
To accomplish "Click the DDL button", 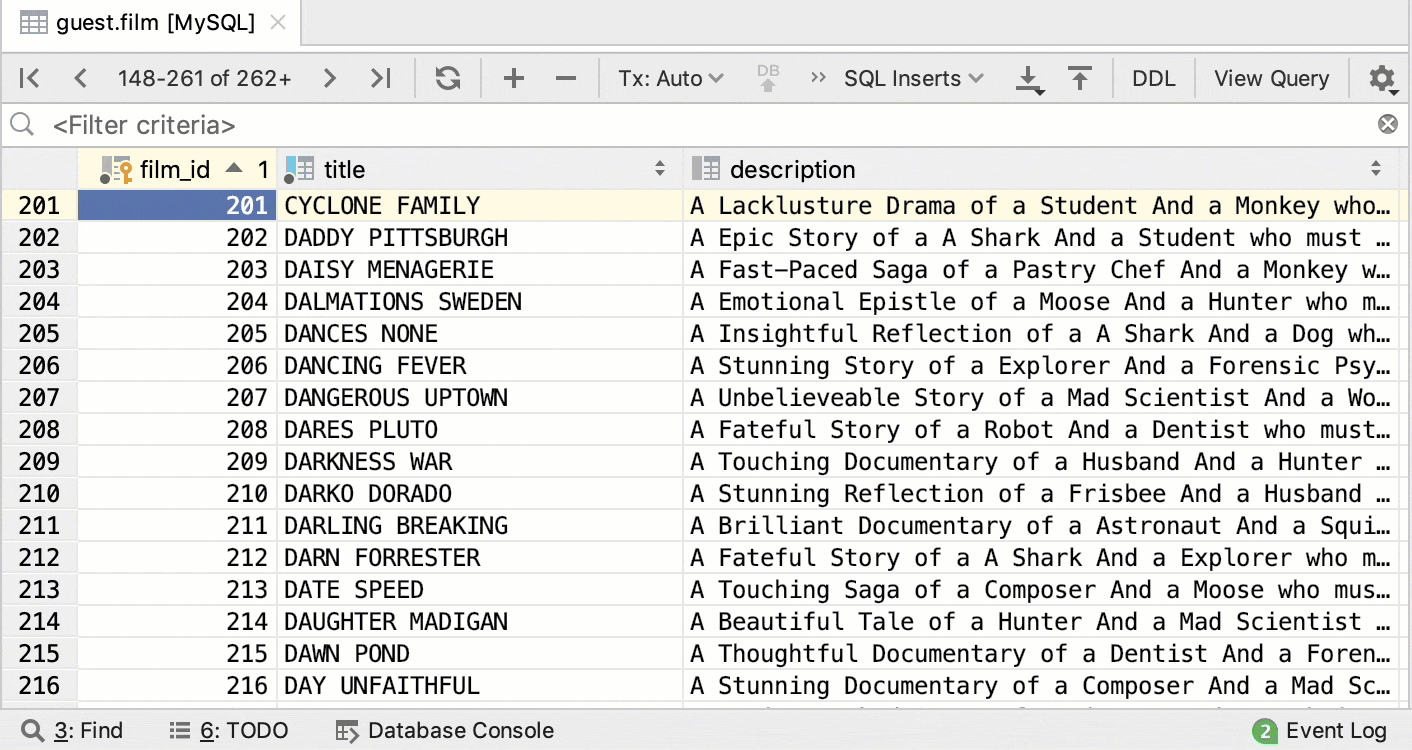I will 1154,78.
